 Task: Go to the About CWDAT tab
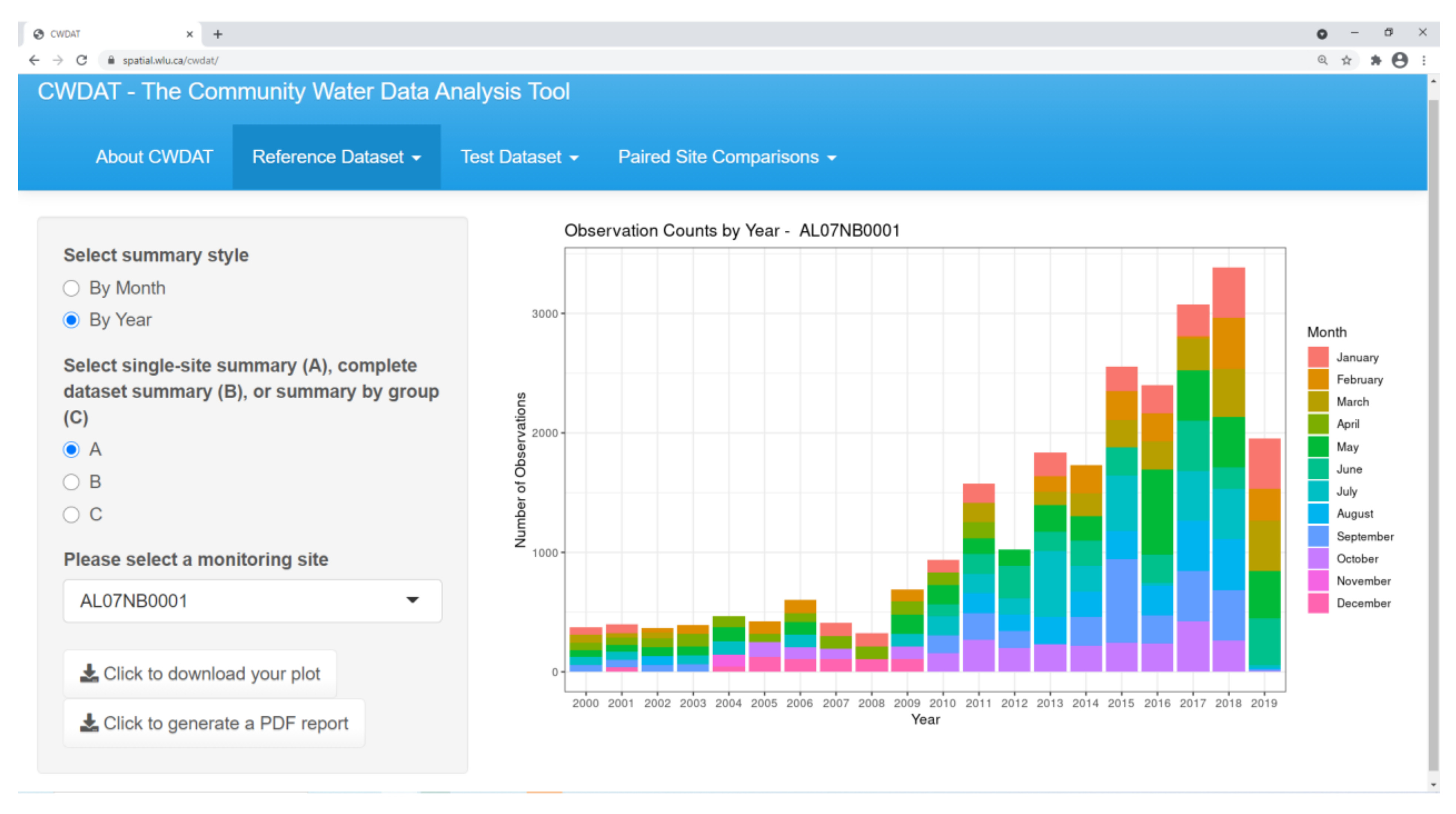154,157
